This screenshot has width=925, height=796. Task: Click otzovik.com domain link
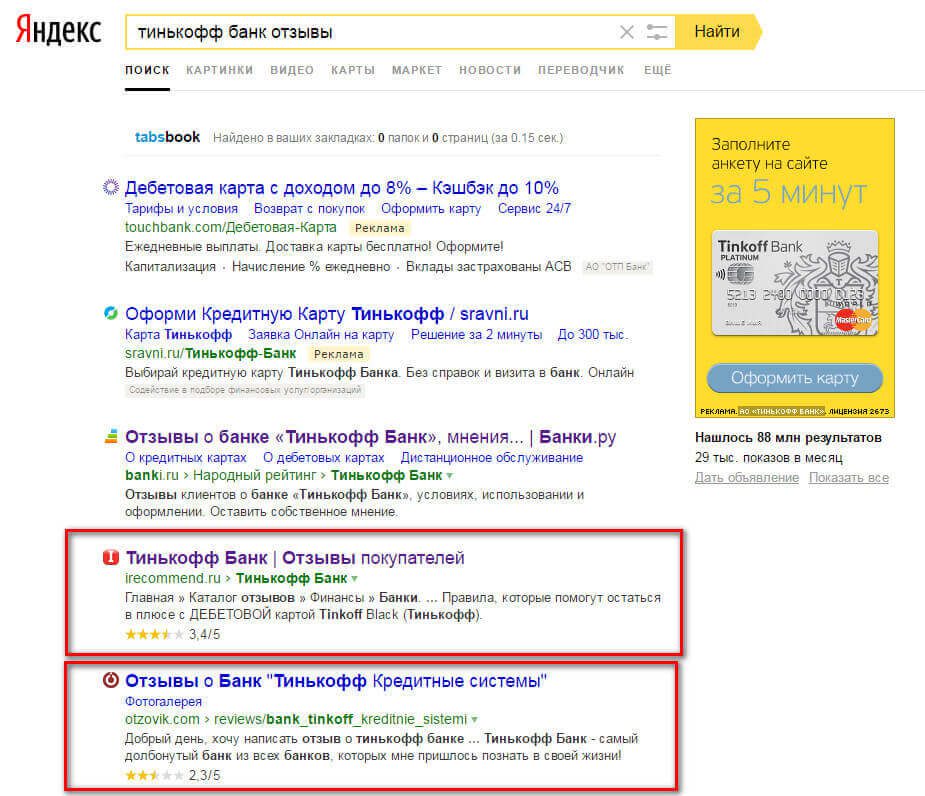162,719
